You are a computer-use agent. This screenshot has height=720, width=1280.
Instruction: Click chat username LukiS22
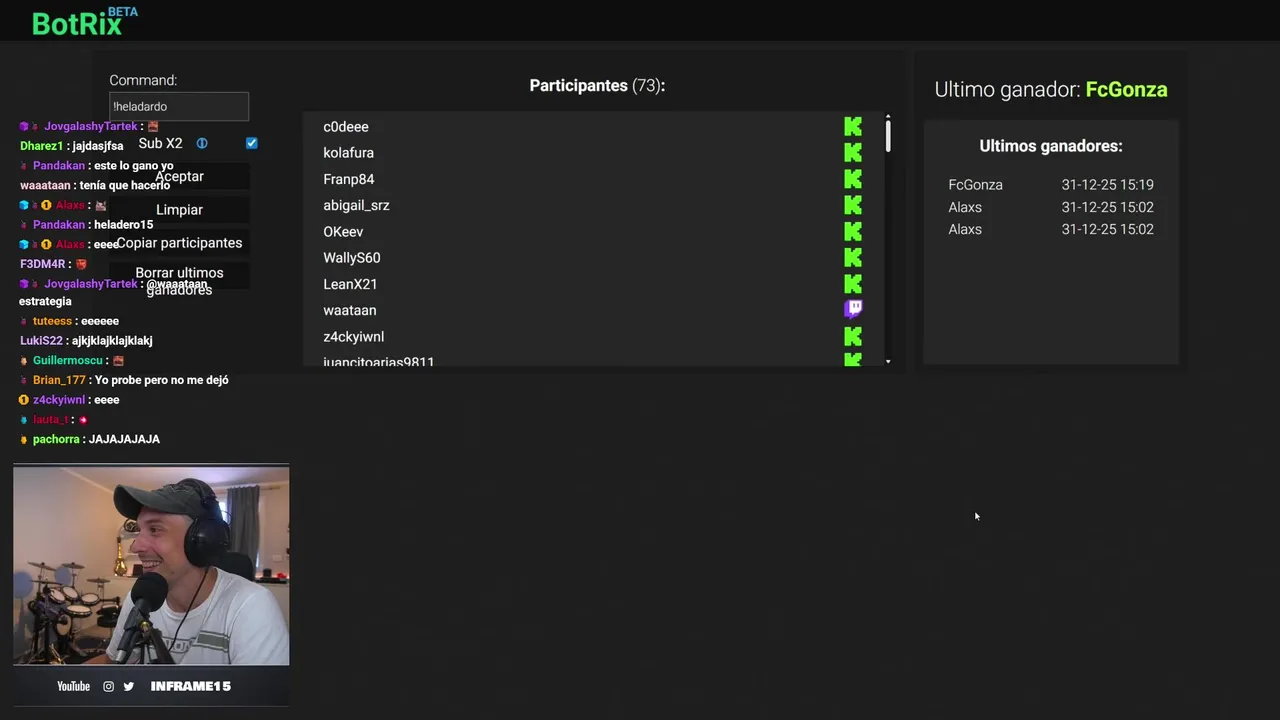(41, 341)
